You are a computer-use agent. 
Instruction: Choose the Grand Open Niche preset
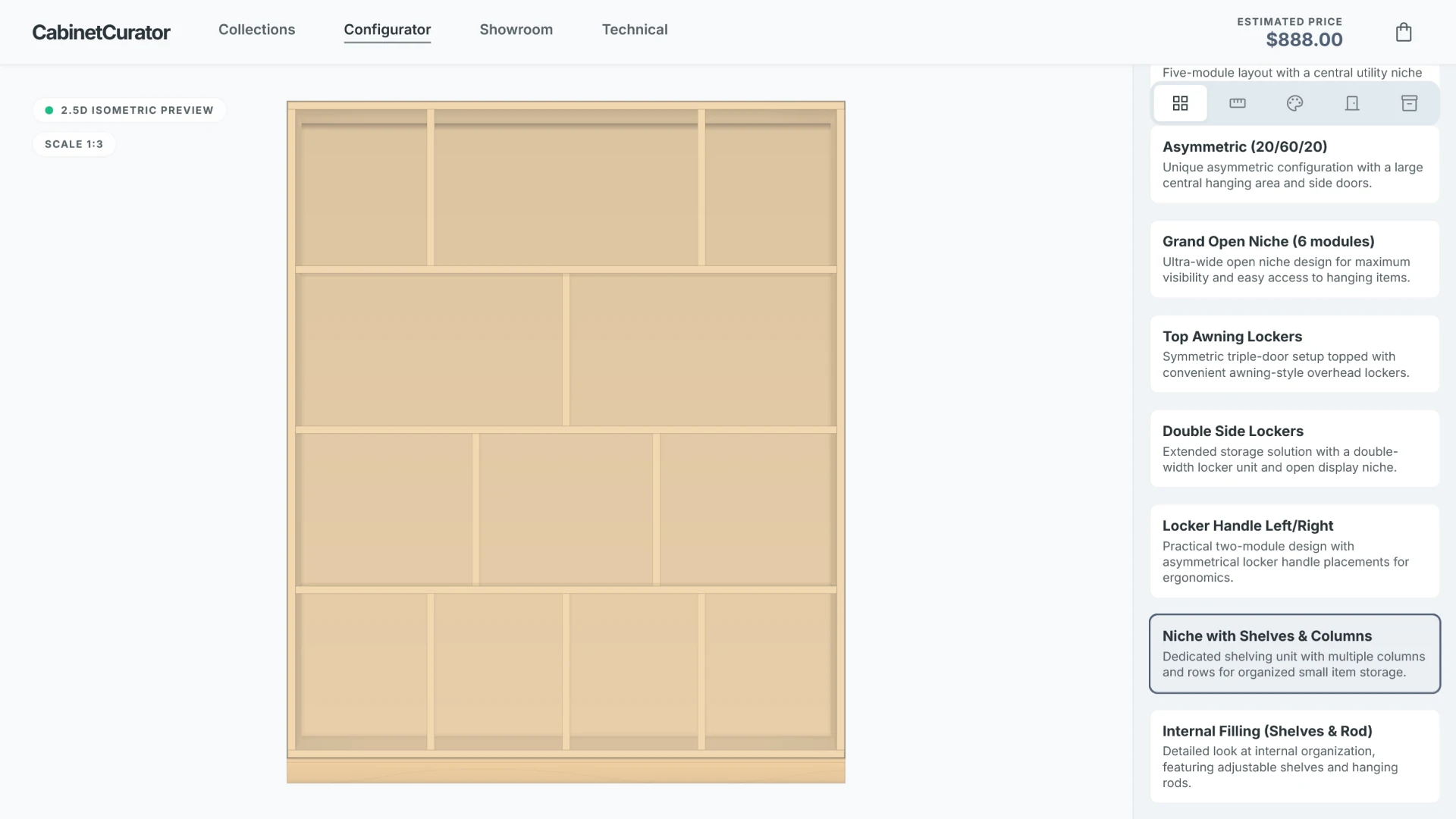coord(1293,258)
